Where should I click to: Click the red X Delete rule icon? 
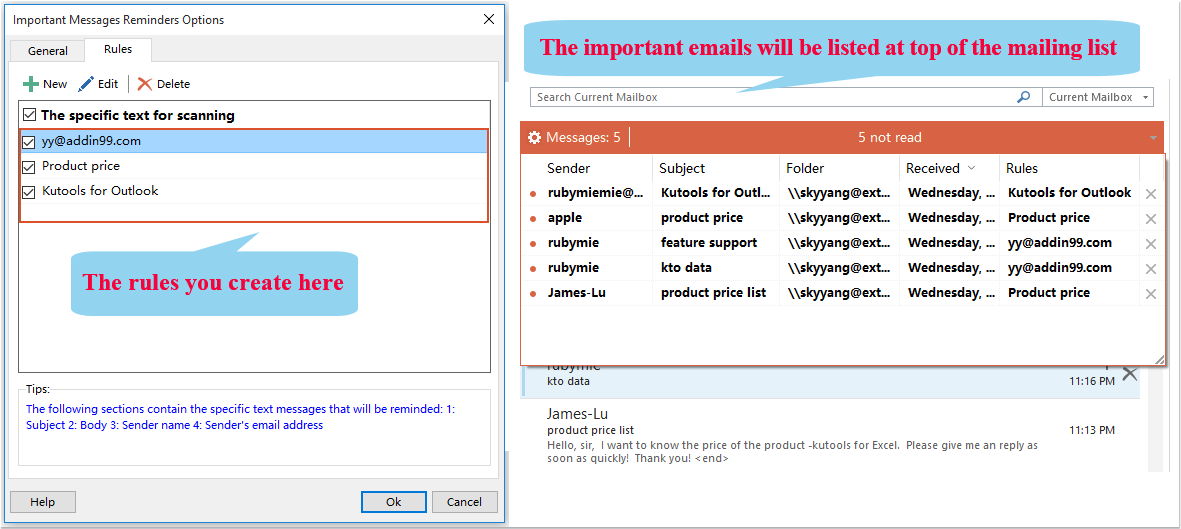coord(145,84)
